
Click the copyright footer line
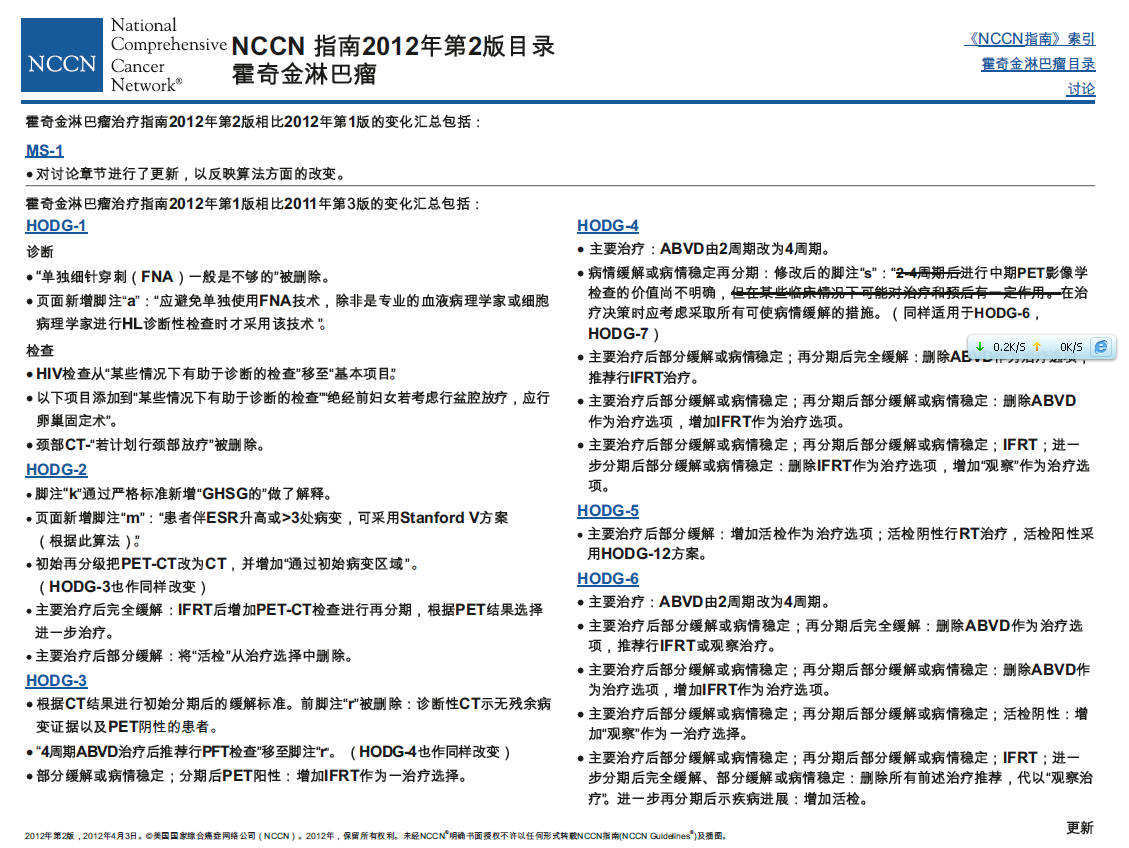[376, 836]
